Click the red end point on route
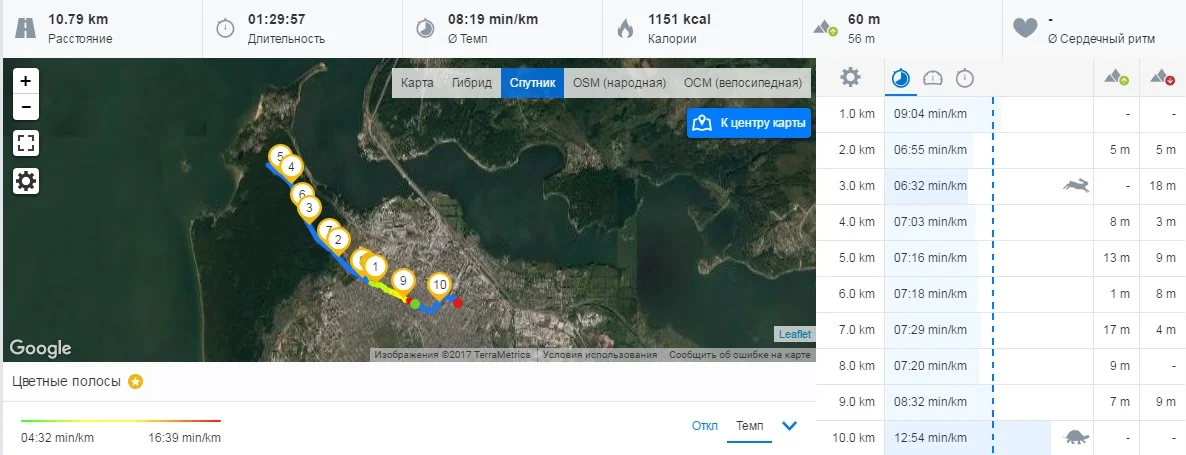The width and height of the screenshot is (1186, 455). (457, 302)
